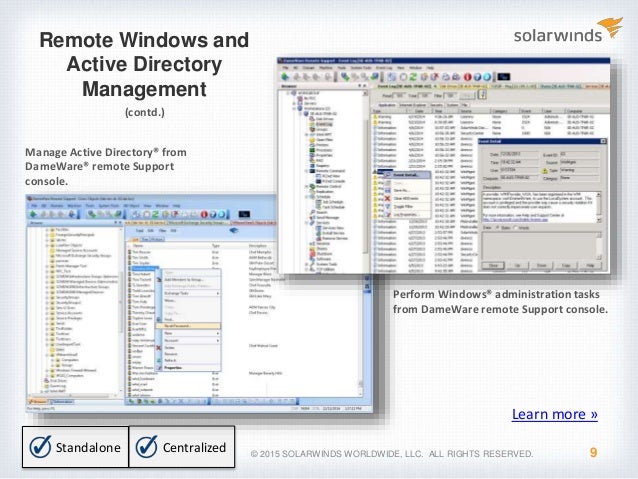The width and height of the screenshot is (638, 479).
Task: Open black console icon in Active Directory window toolbar
Action: [x=244, y=214]
